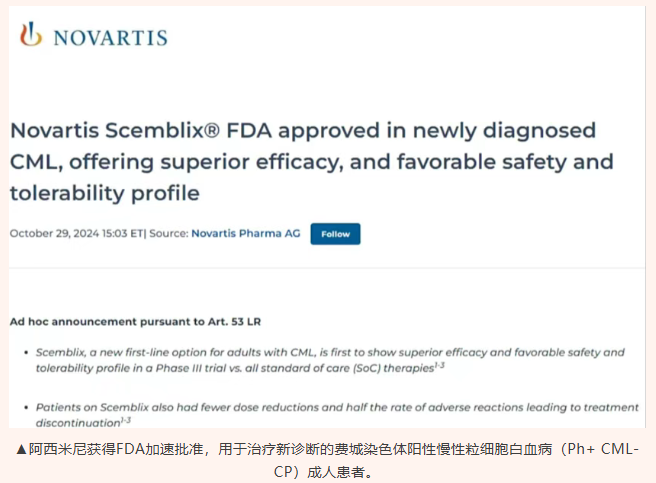
Task: Open the superscript reference after 'discontinuation'
Action: [x=125, y=418]
